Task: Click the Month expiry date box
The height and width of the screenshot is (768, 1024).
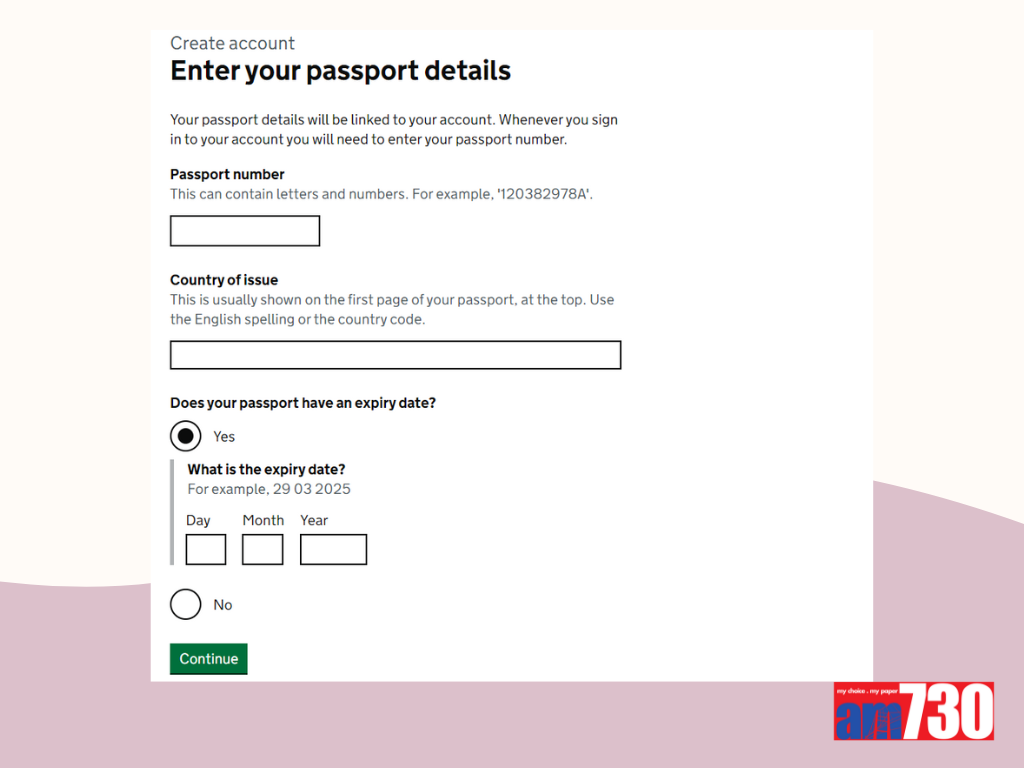Action: click(263, 549)
